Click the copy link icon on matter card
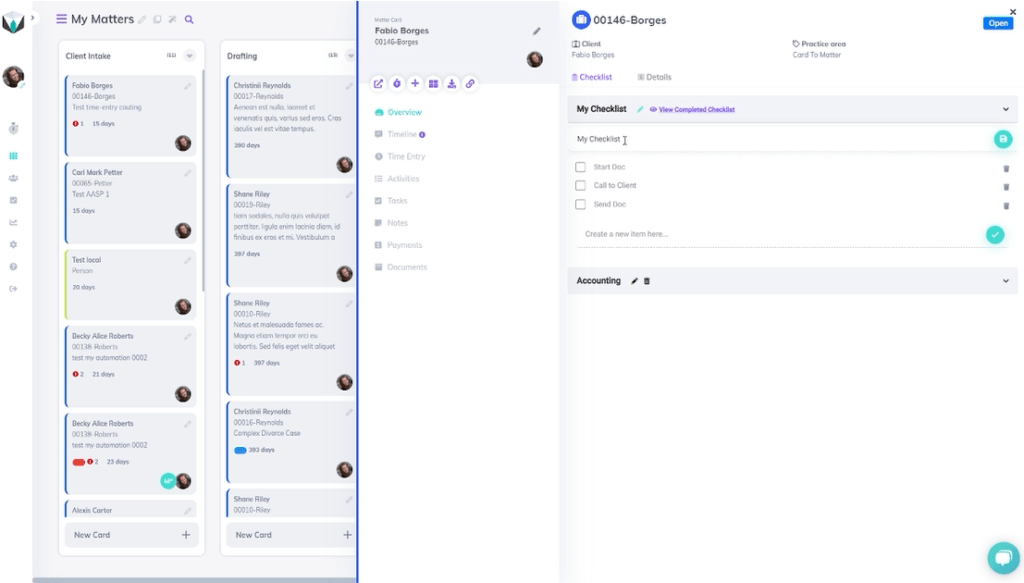 470,84
